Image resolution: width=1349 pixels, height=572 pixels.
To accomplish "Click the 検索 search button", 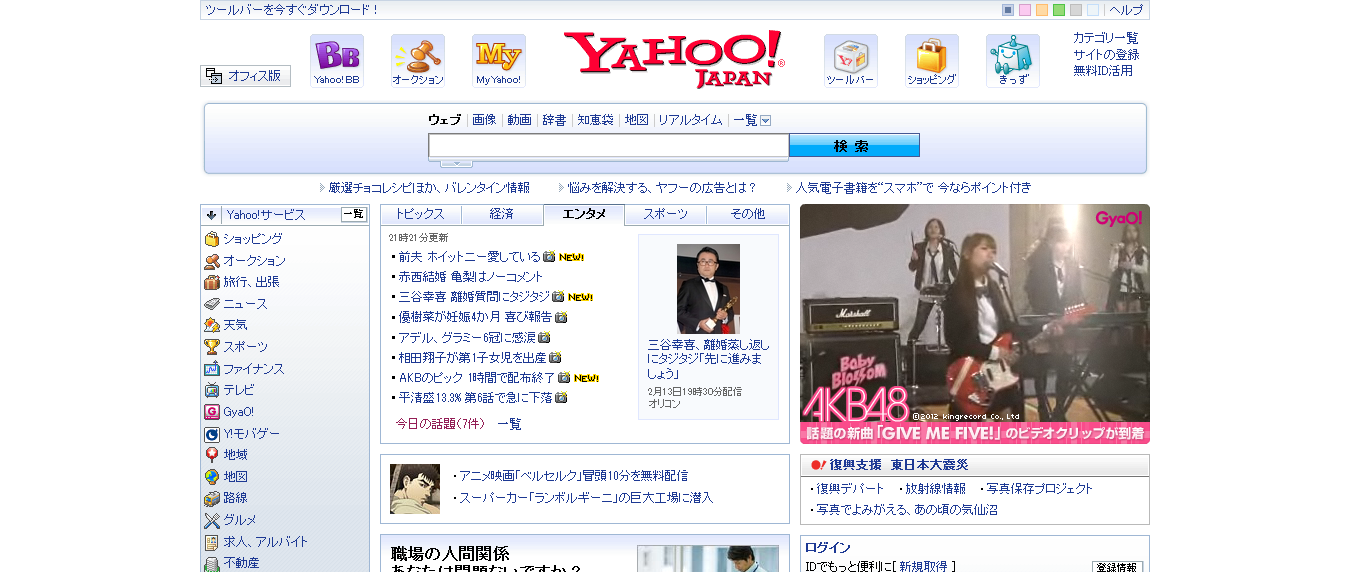I will [854, 146].
